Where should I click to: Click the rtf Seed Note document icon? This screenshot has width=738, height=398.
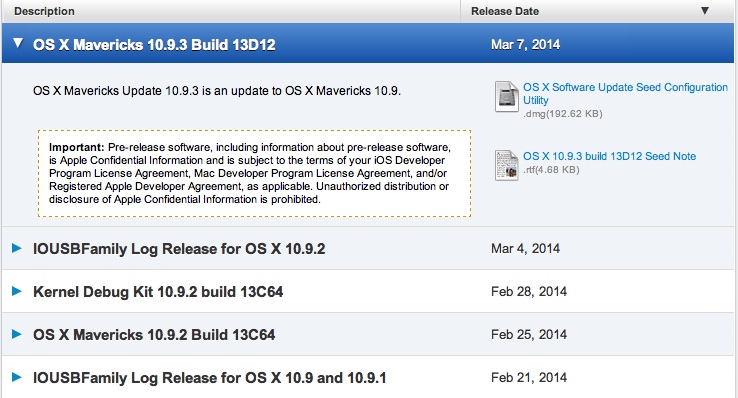click(x=506, y=165)
